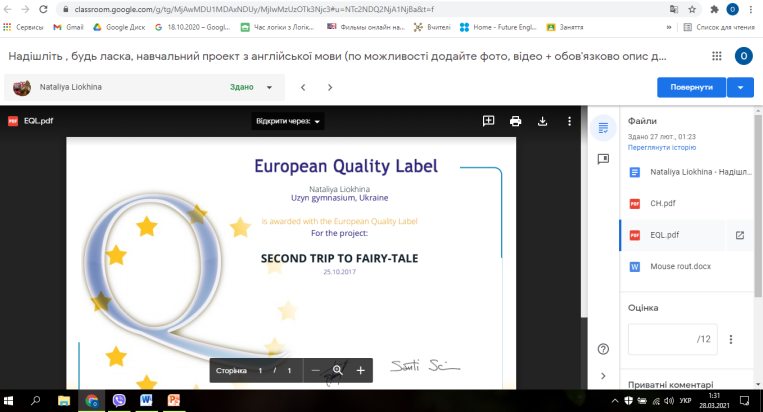Add a comment to the PDF
Viewport: 763px width, 412px height.
(x=488, y=121)
